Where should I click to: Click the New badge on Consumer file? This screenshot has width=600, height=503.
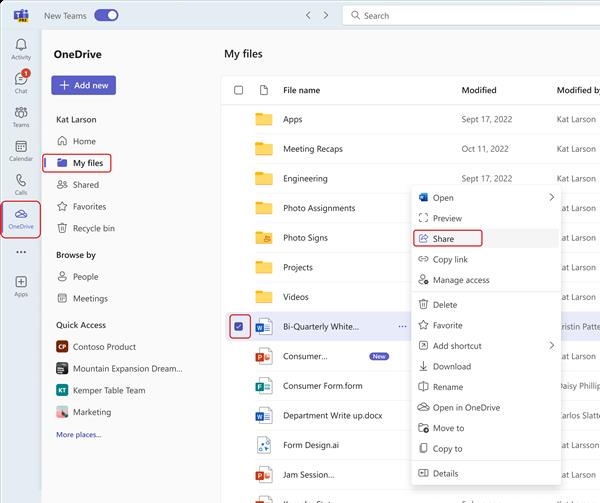tap(379, 356)
